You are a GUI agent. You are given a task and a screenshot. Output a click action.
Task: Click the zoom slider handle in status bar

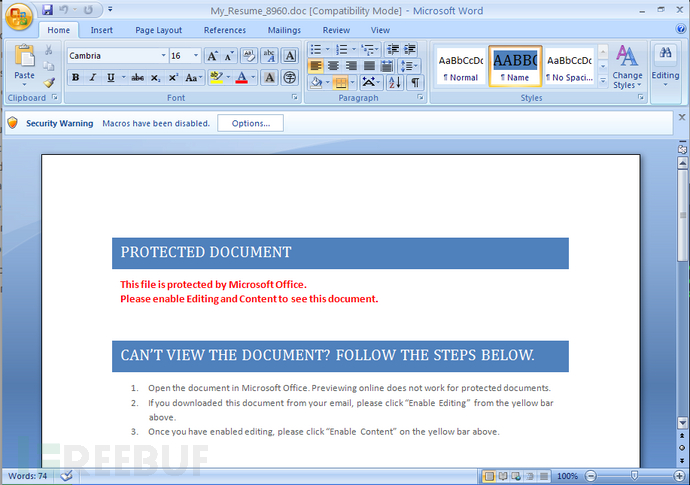coord(634,476)
